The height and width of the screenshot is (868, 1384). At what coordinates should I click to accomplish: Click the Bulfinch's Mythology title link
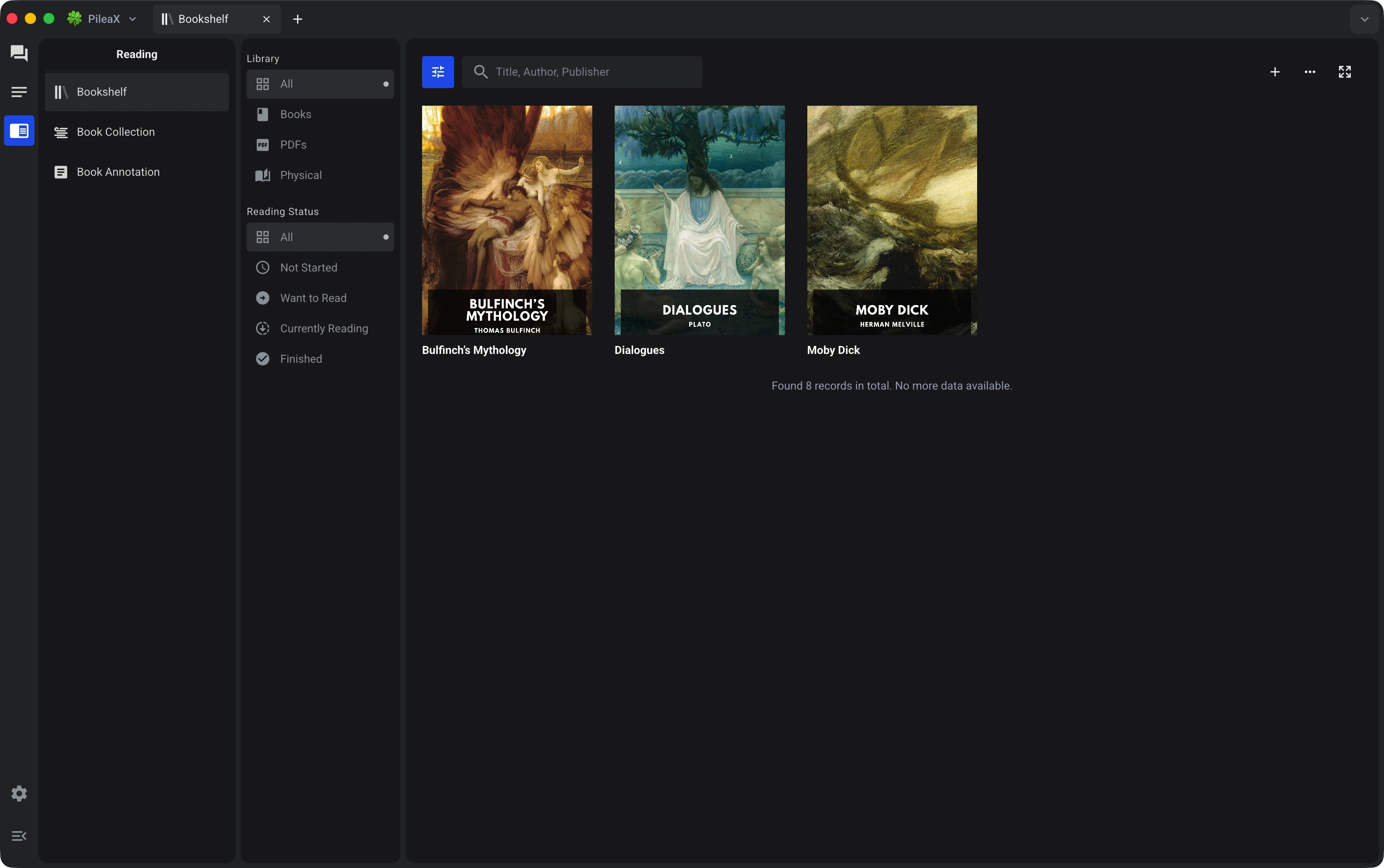(474, 350)
